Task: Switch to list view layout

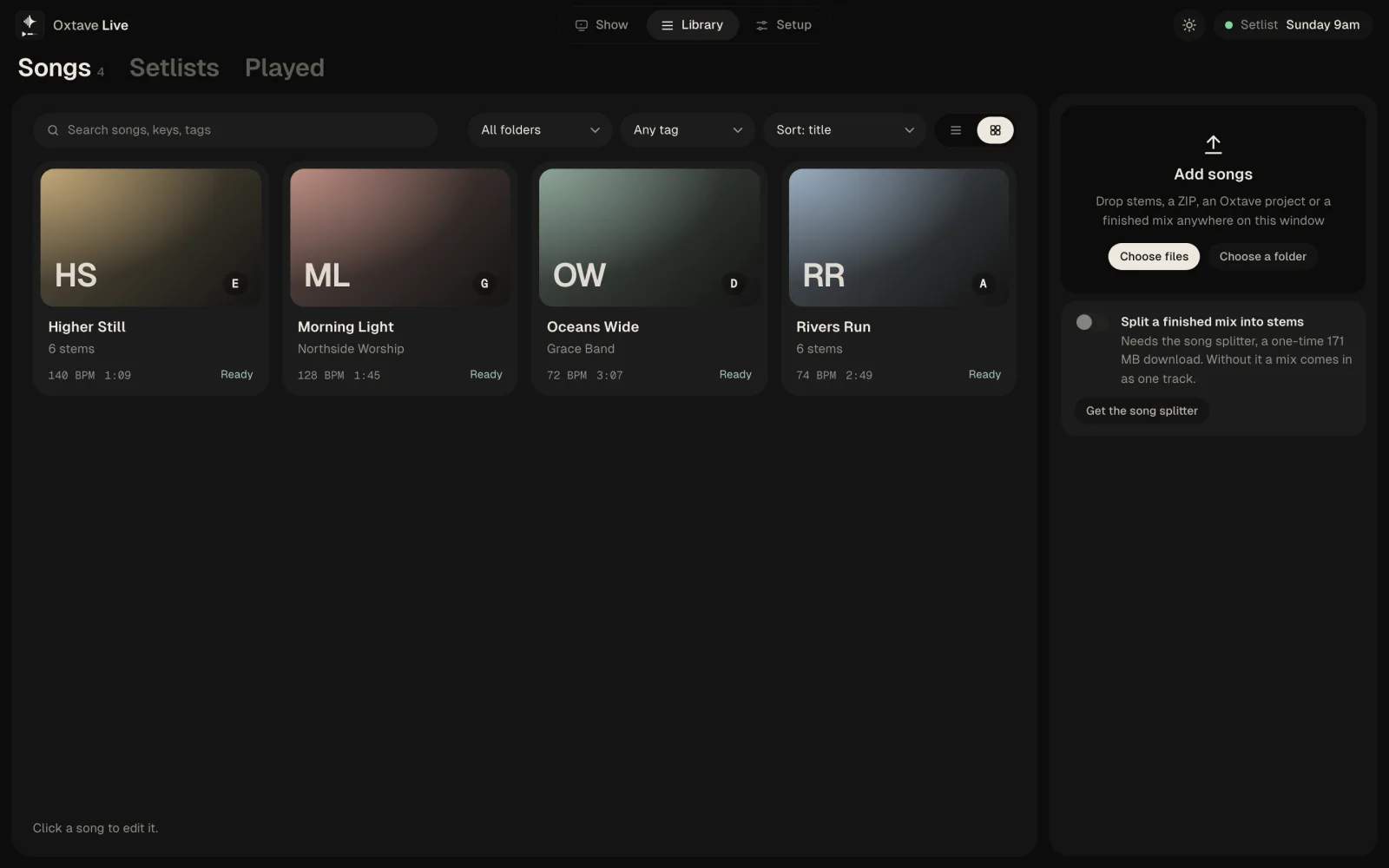Action: pos(956,130)
